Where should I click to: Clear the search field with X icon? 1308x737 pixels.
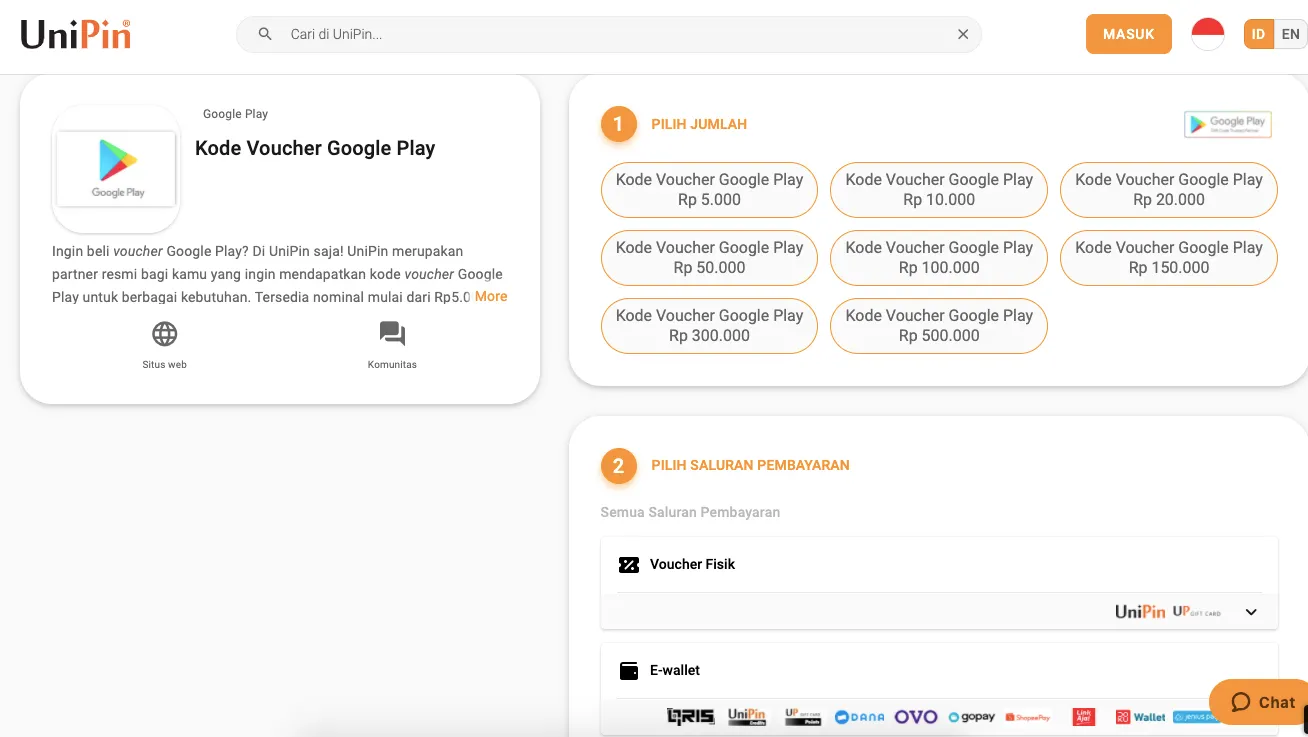coord(963,34)
